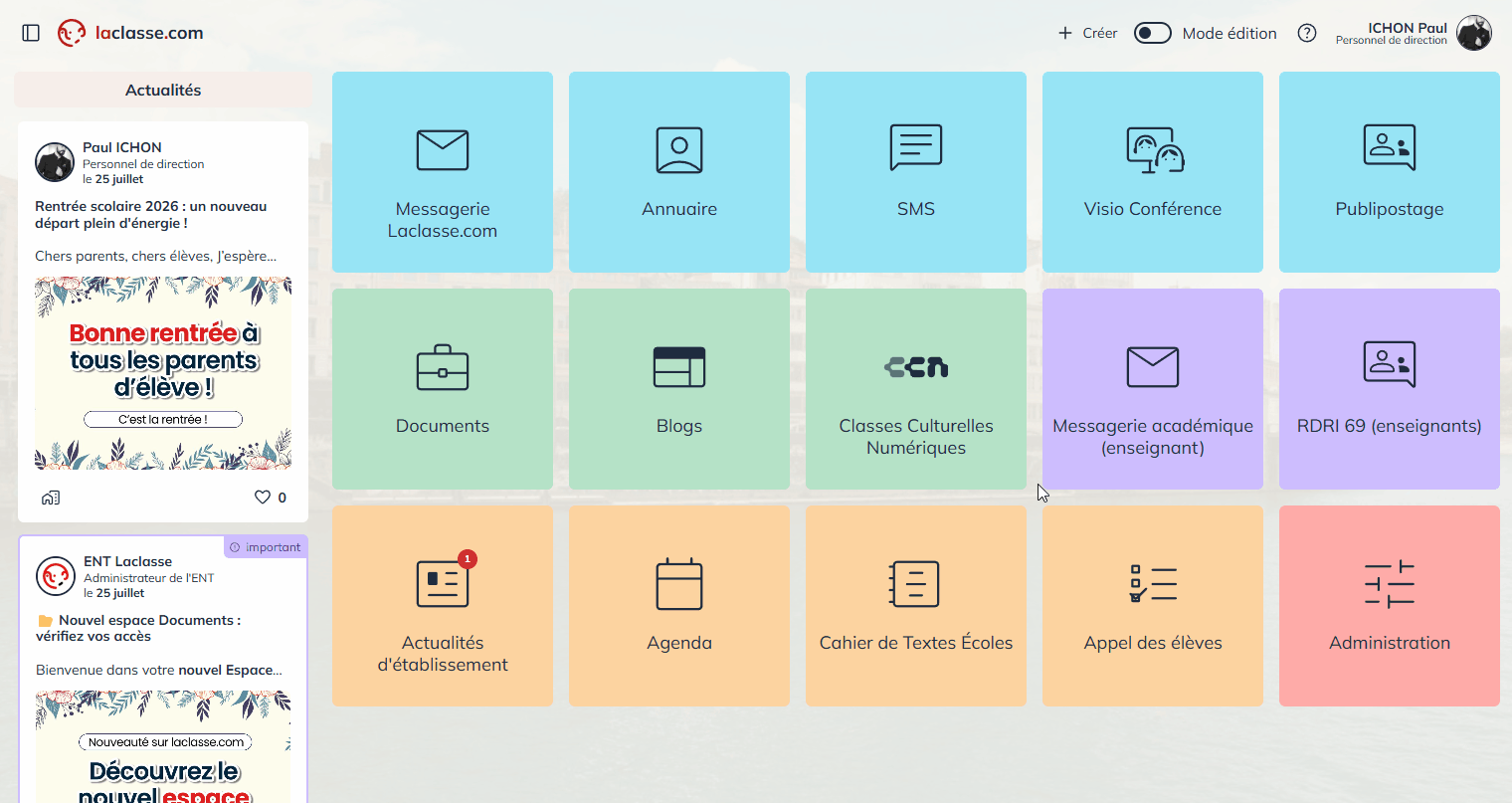Screen dimensions: 1512x803
Task: Launch the Visio Conférence icon
Action: (x=1154, y=150)
